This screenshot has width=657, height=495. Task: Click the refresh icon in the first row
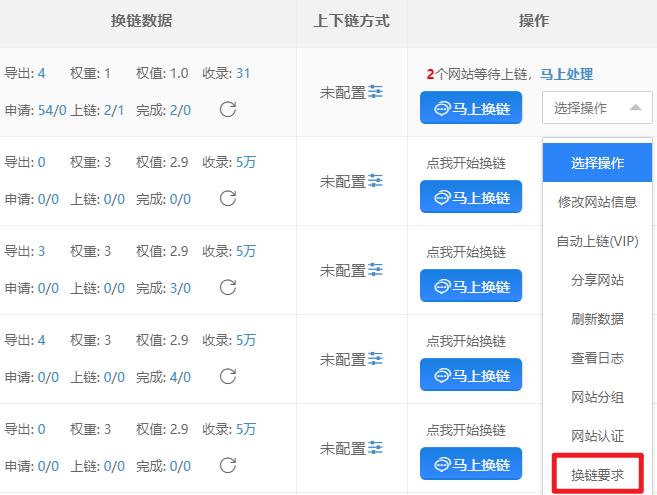(228, 109)
